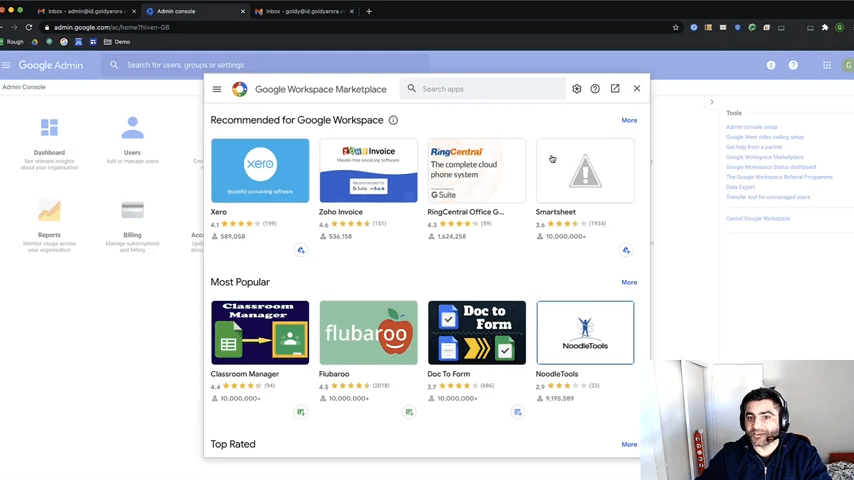The image size is (854, 480).
Task: Click the Admin Console breadcrumb
Action: [24, 87]
